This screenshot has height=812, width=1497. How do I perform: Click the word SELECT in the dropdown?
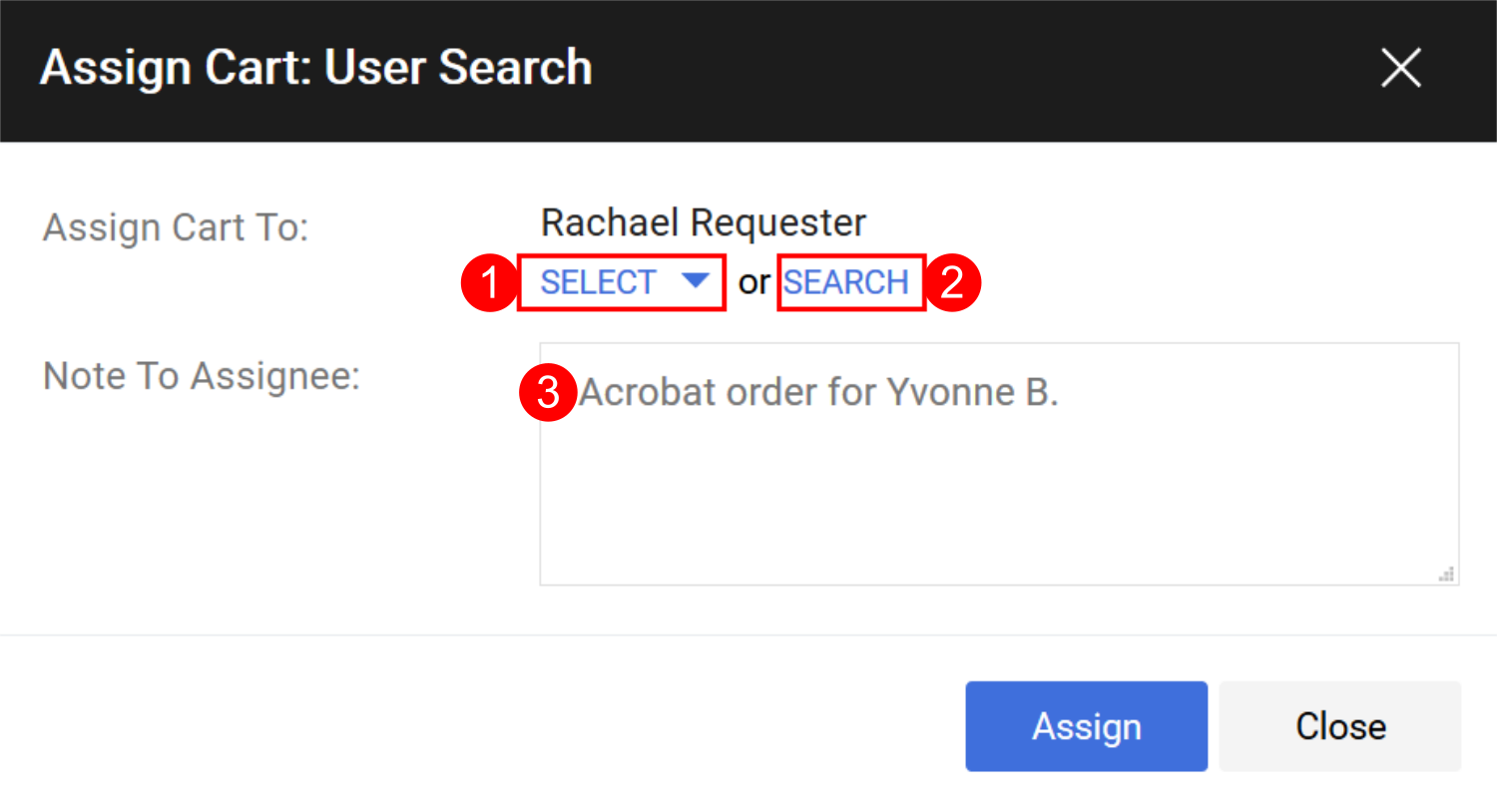(x=598, y=282)
